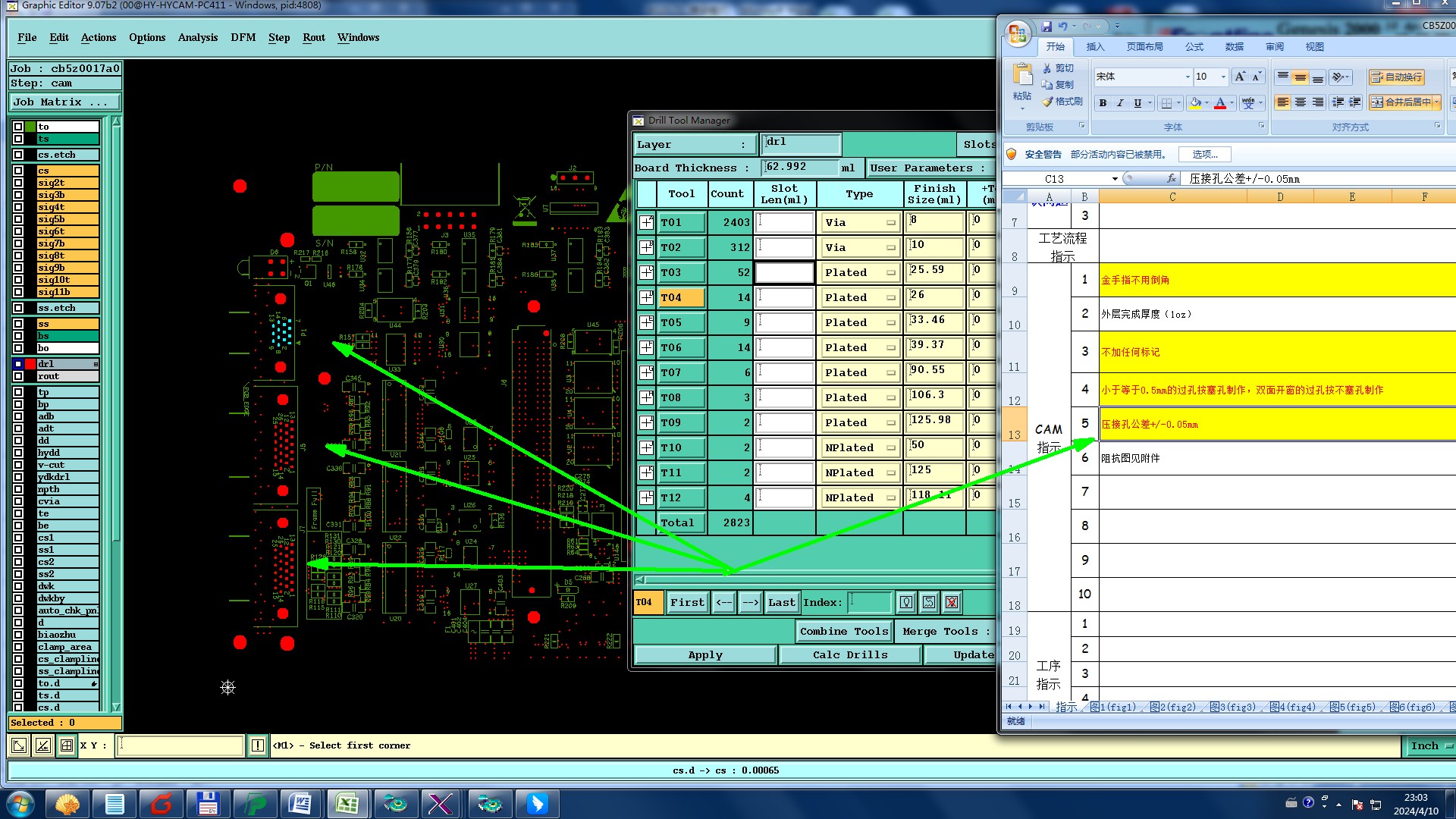Expand the Excel Name Box dropdown C13

pos(1115,179)
